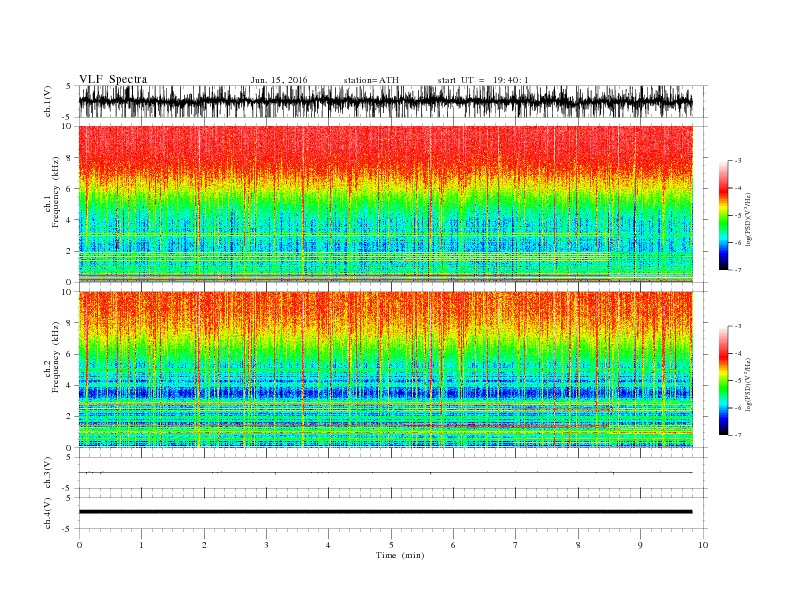This screenshot has width=792, height=612.
Task: Click the ch.1 spectrogram color scale bar
Action: [x=723, y=215]
